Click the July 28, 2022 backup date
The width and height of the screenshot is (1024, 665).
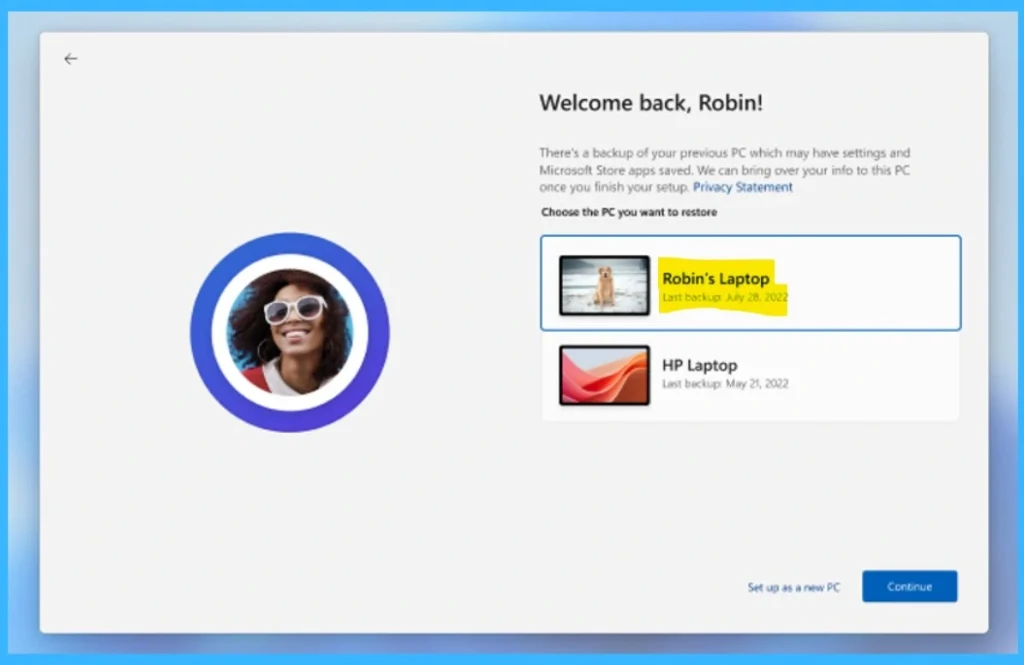723,297
